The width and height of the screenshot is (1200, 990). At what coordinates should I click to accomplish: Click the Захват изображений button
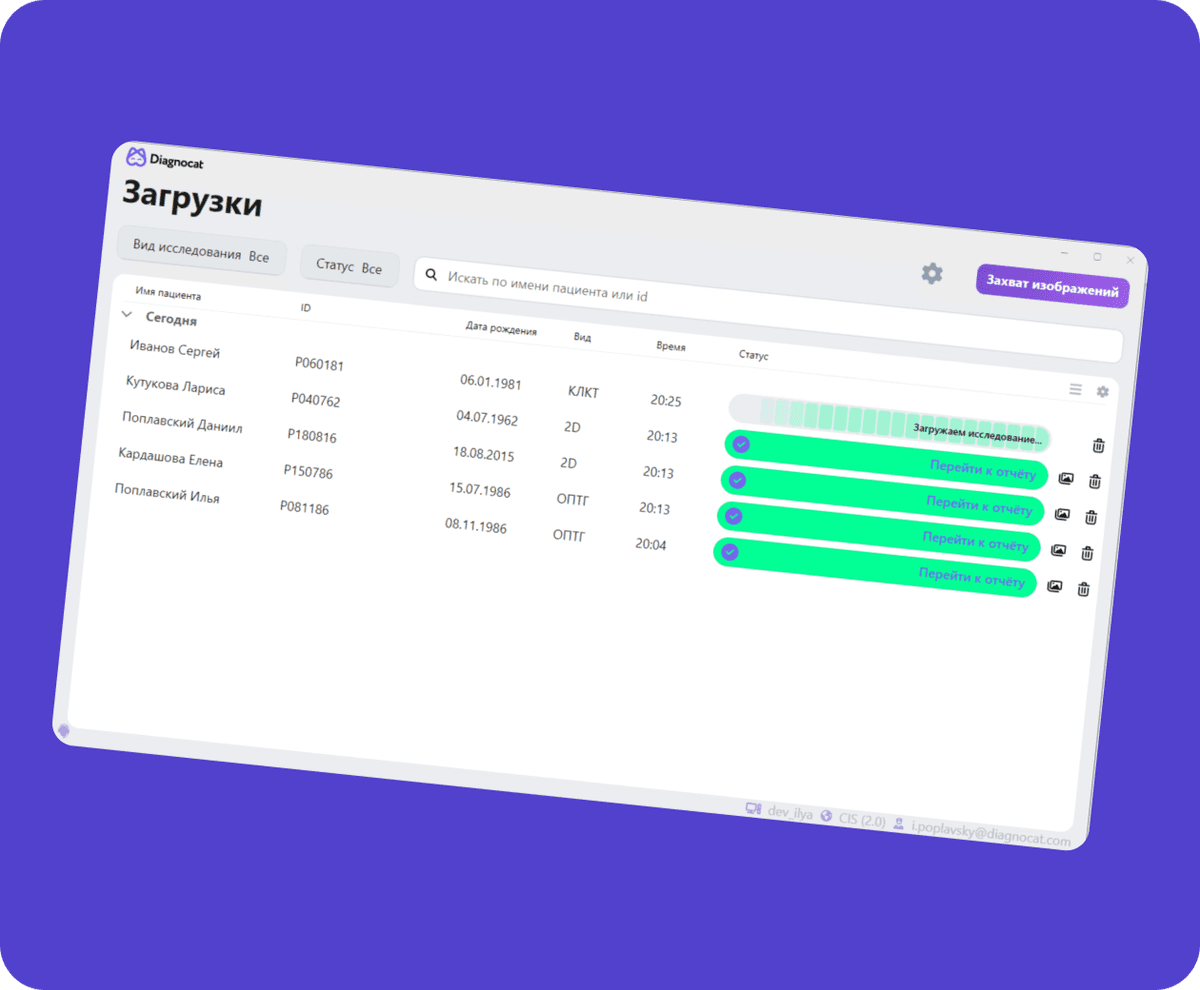click(x=1053, y=286)
